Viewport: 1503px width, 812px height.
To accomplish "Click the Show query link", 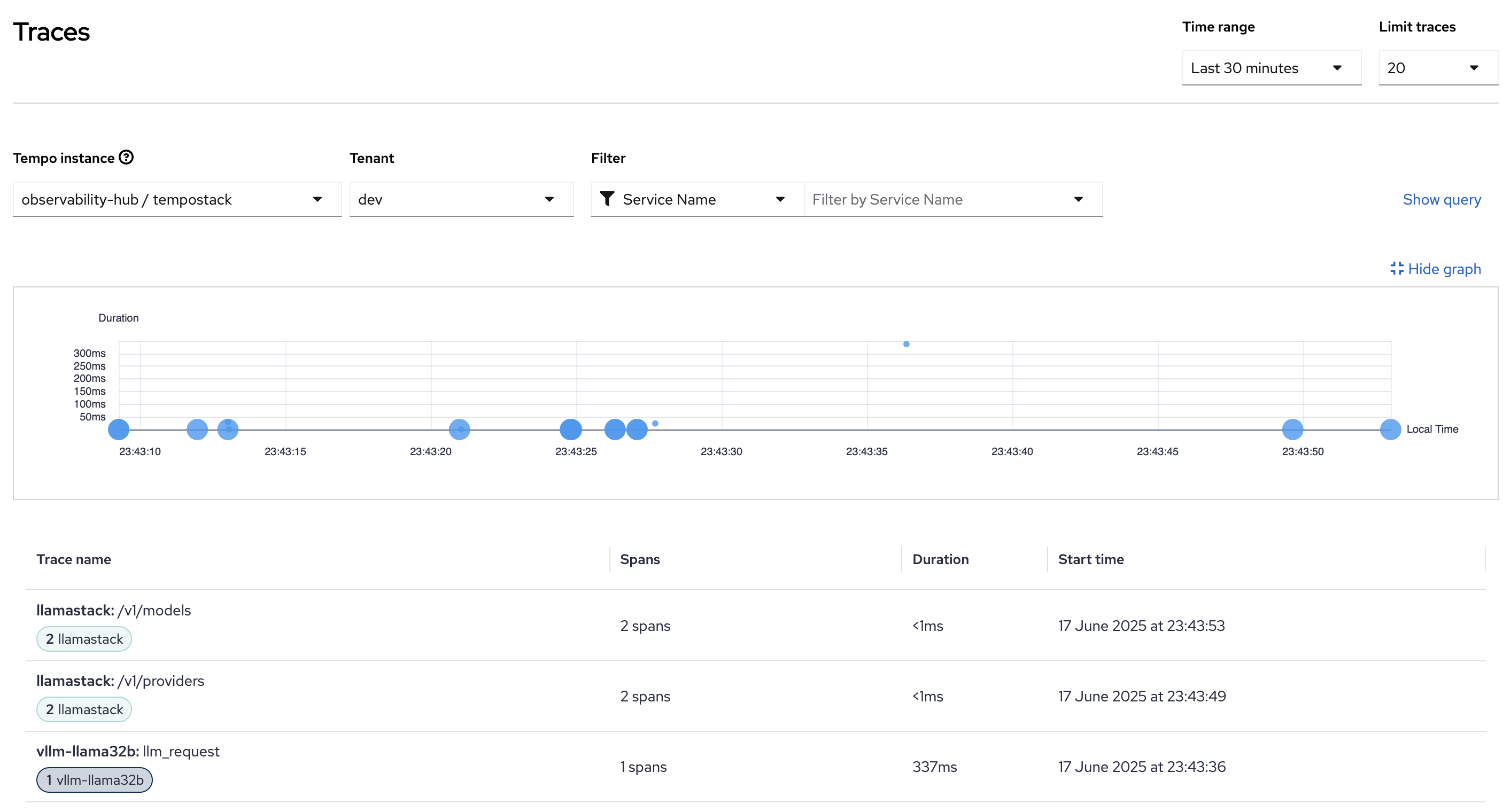I will [x=1441, y=199].
